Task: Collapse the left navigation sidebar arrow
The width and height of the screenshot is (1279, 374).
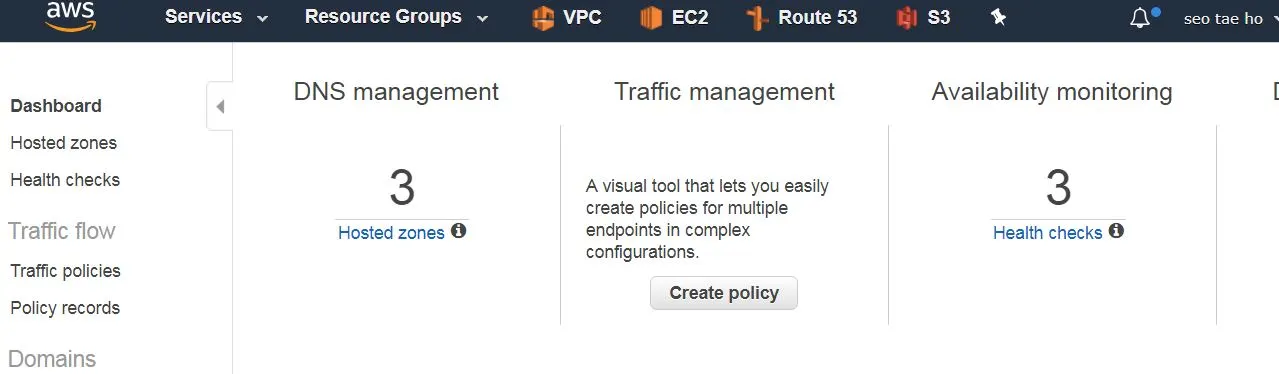Action: point(220,107)
